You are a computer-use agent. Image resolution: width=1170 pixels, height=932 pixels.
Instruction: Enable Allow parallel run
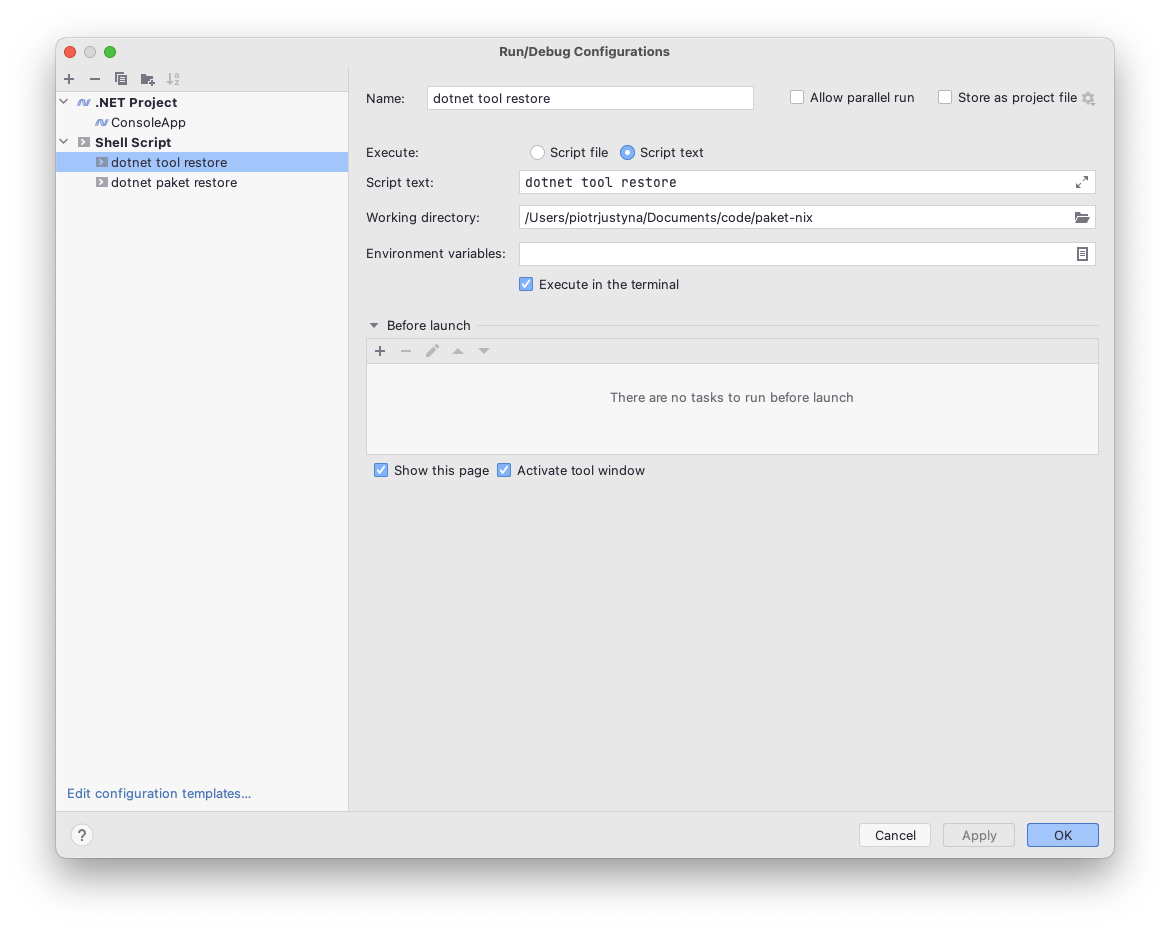[x=797, y=97]
